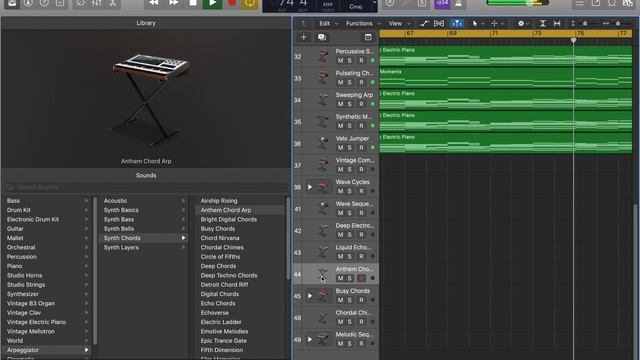Screen dimensions: 640x360
Task: Mute the Percussive S... track
Action: click(340, 60)
